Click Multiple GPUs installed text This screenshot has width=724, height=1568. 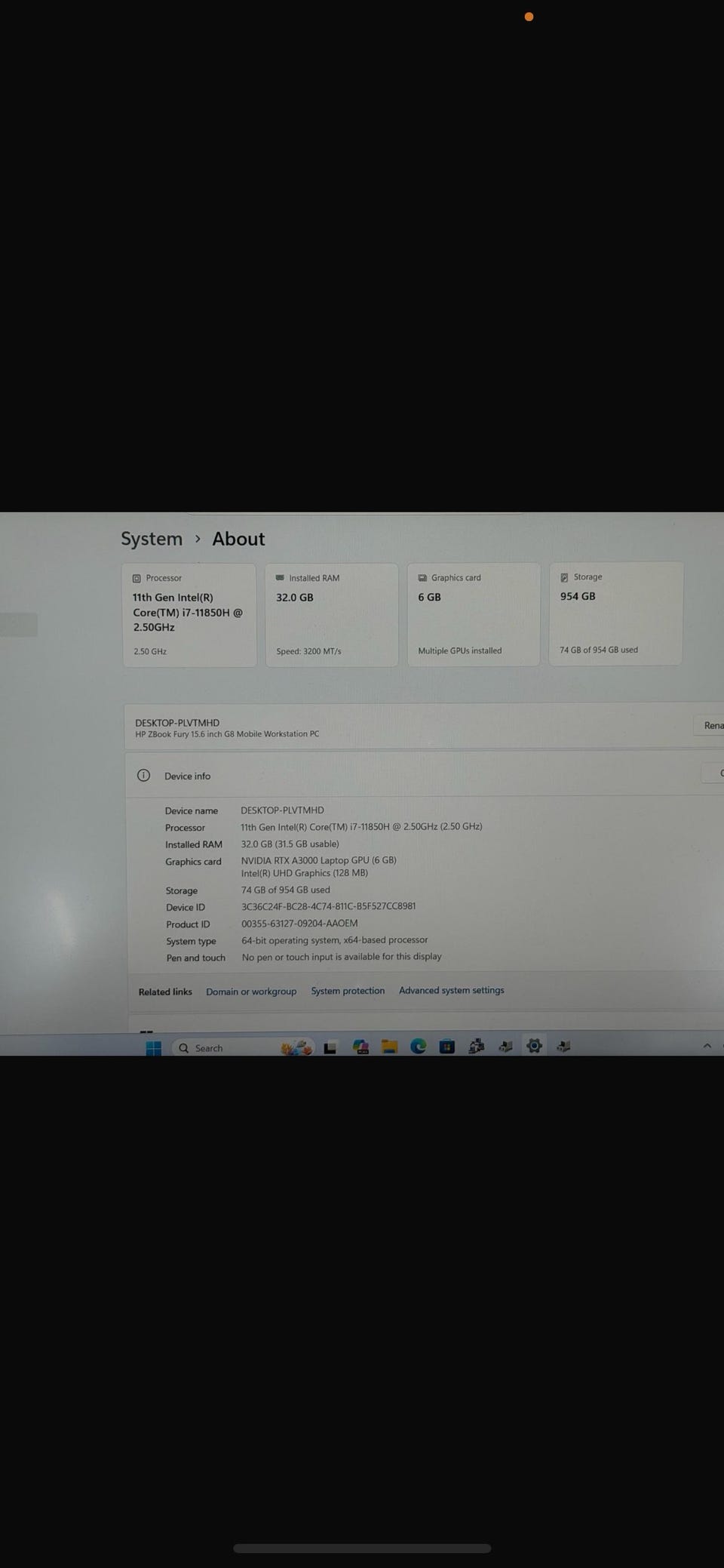point(460,650)
